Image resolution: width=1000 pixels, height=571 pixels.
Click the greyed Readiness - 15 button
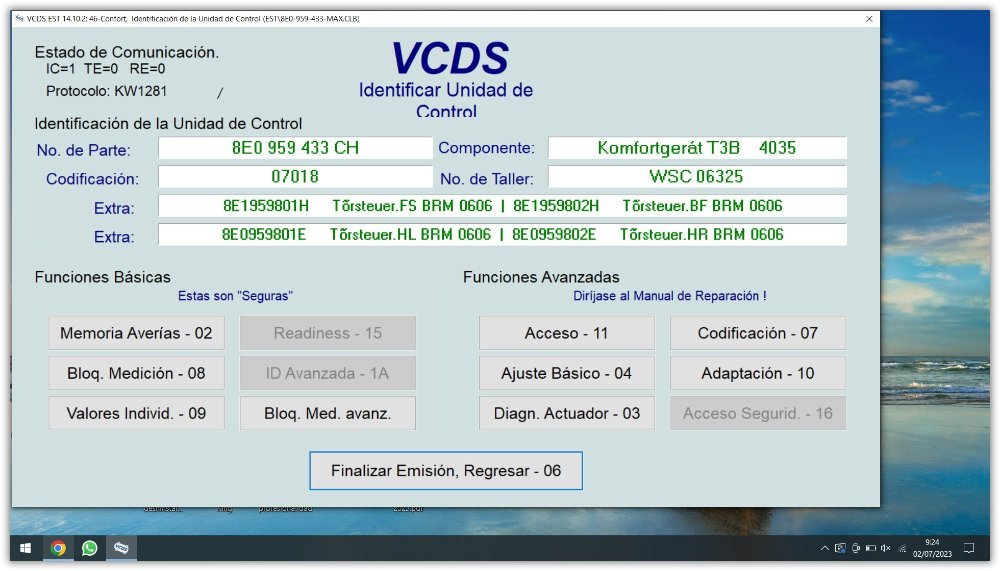point(328,333)
